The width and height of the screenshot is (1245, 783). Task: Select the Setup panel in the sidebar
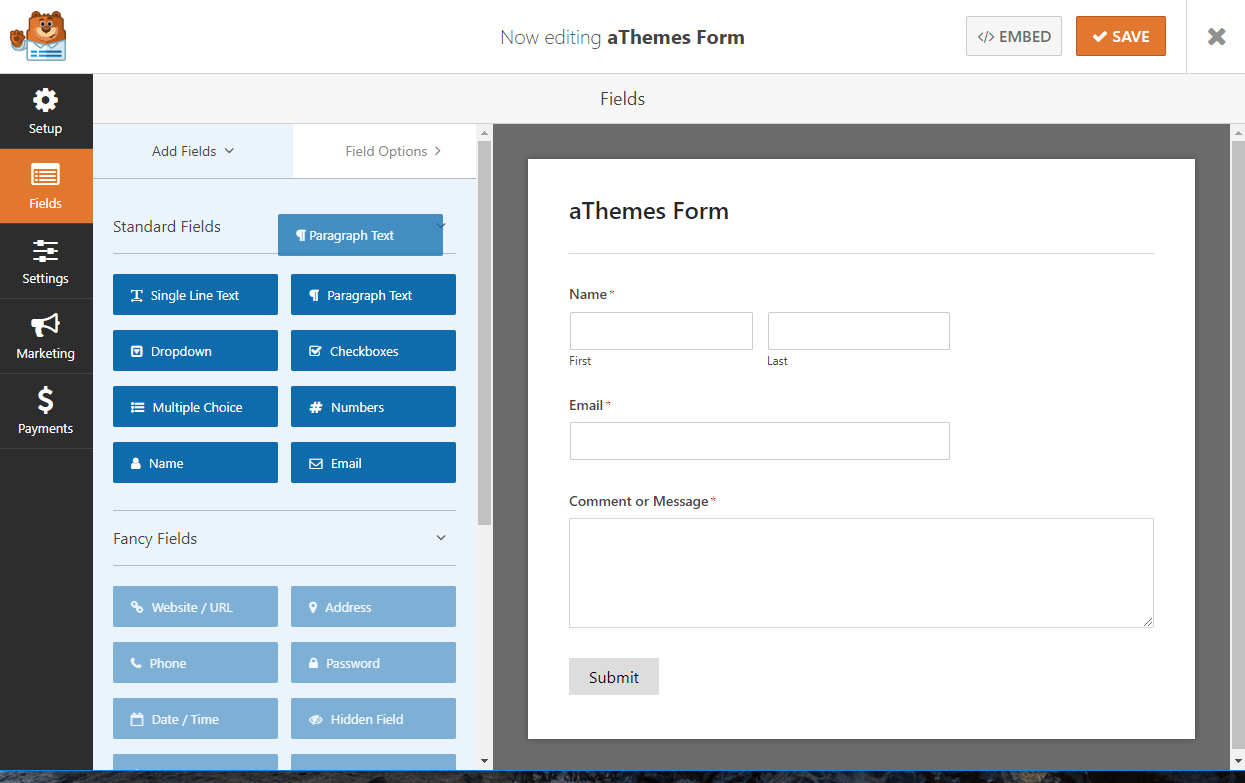[x=46, y=110]
